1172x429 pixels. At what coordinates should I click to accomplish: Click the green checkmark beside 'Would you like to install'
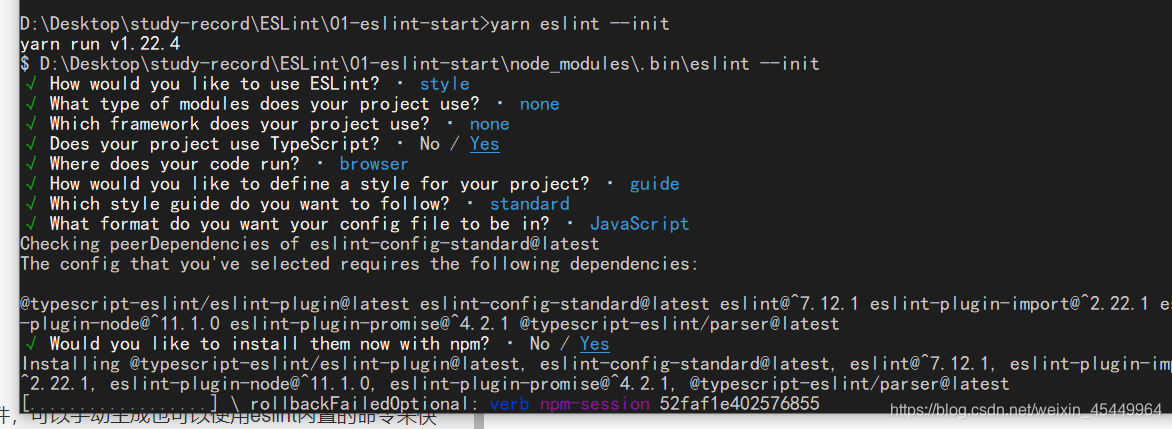coord(30,344)
